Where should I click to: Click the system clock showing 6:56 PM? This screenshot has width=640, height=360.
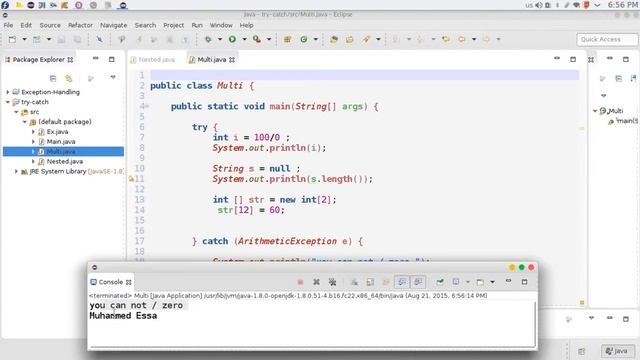coord(622,5)
